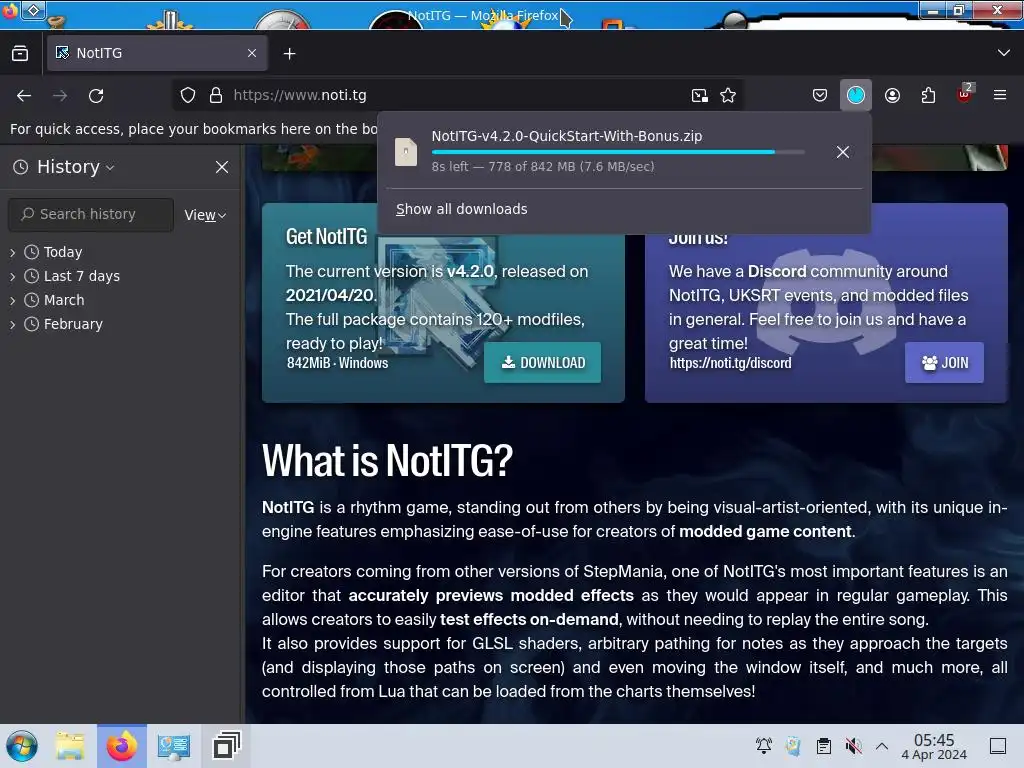This screenshot has height=768, width=1024.
Task: Close the History sidebar
Action: tap(222, 167)
